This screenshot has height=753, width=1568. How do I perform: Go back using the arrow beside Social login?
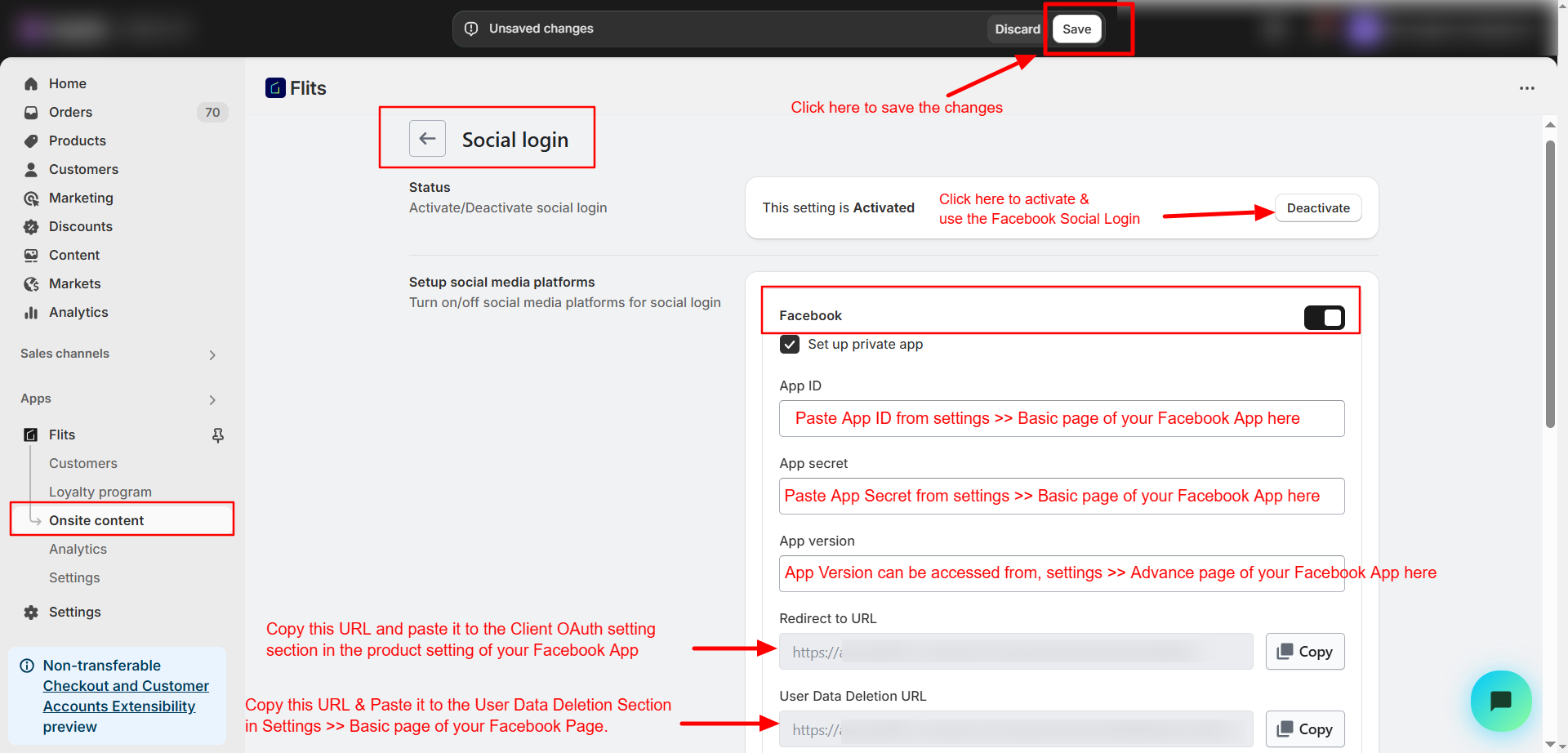tap(427, 138)
